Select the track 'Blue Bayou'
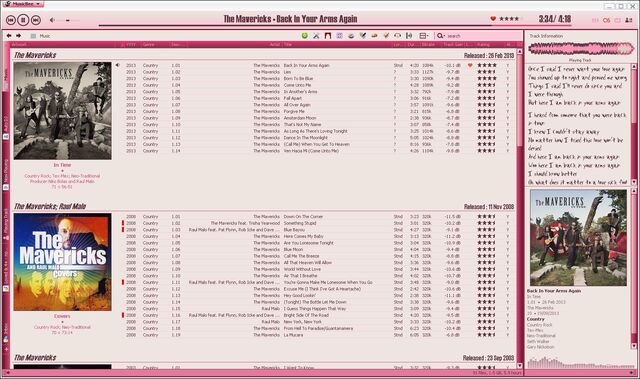The image size is (640, 379). point(294,230)
